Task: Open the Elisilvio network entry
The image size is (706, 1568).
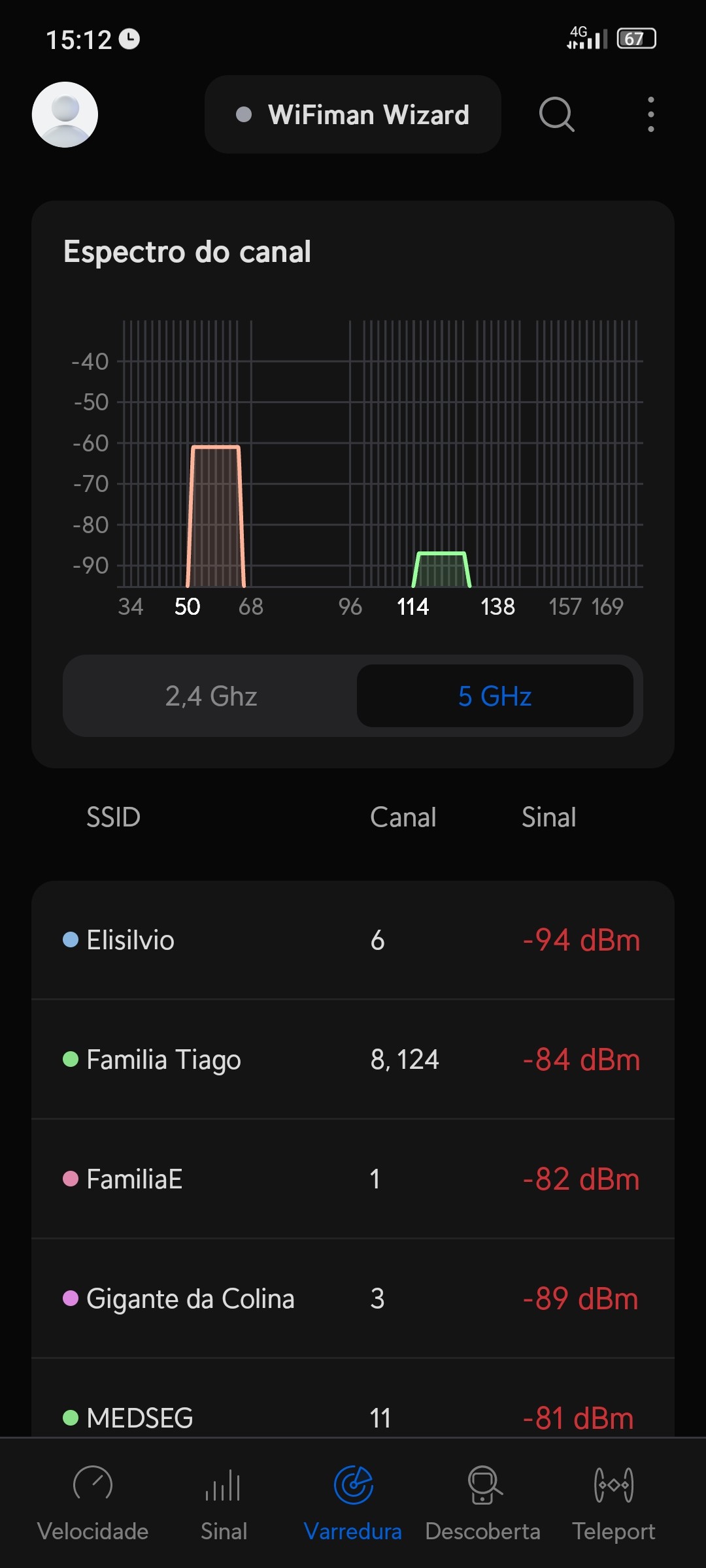Action: coord(353,940)
